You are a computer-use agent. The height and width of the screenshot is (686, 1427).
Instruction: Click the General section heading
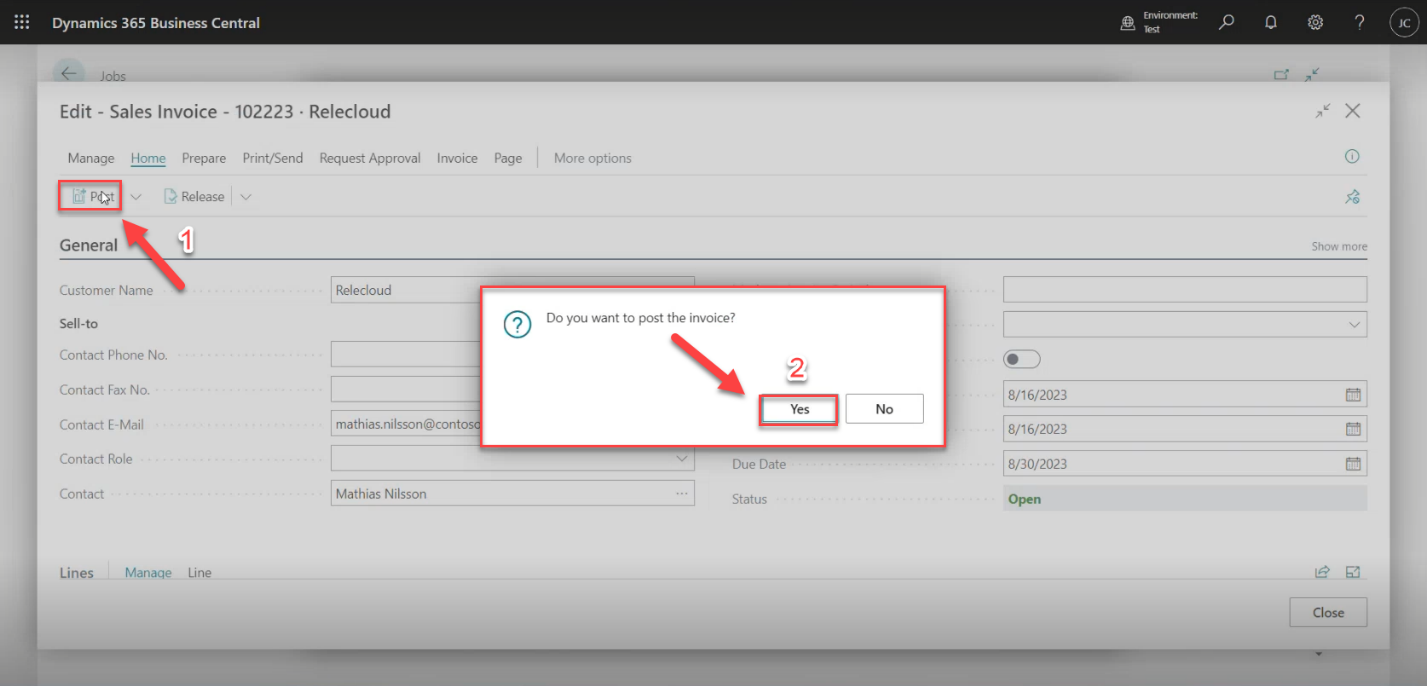coord(88,245)
